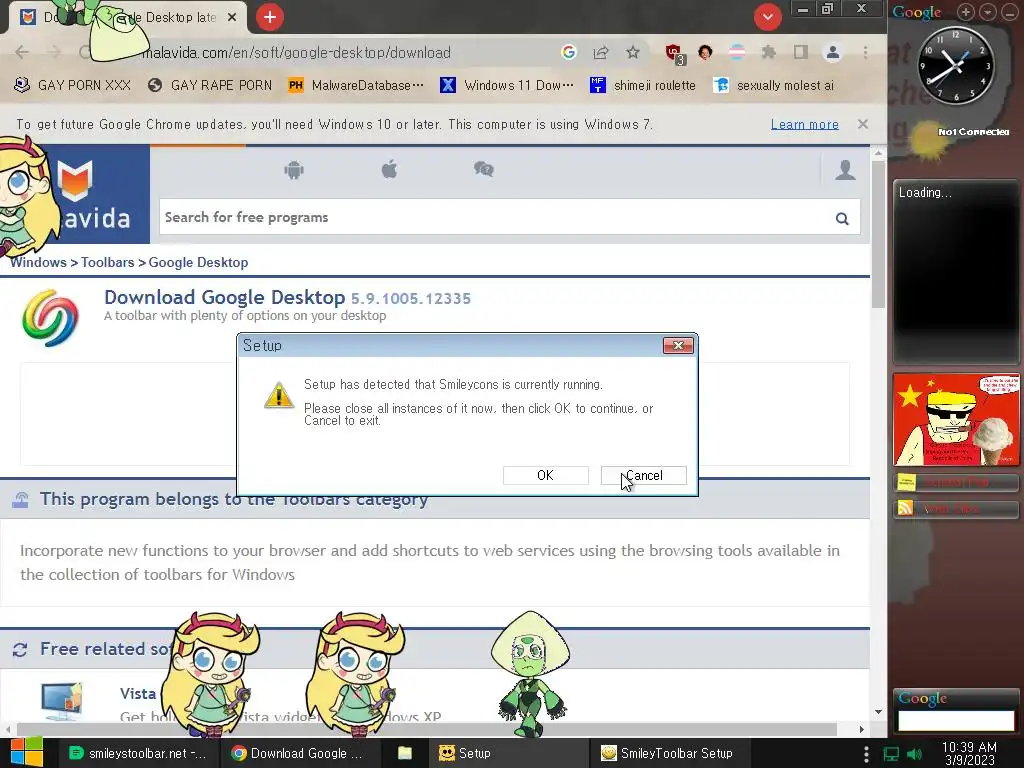This screenshot has height=768, width=1024.
Task: Click the scroll-down arrow of the page
Action: [x=878, y=712]
